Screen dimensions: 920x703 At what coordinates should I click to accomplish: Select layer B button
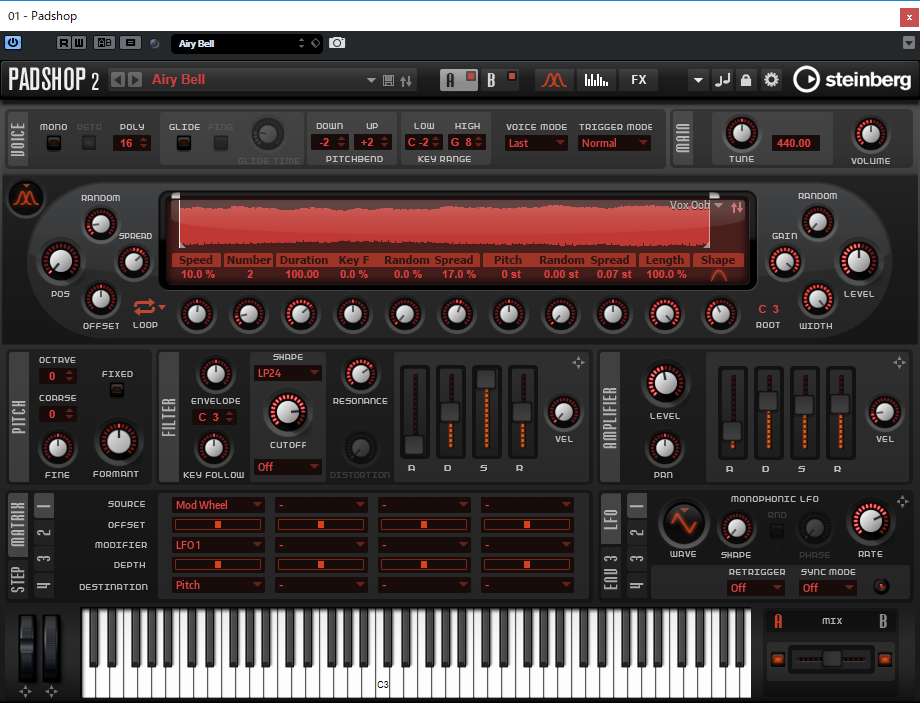492,80
